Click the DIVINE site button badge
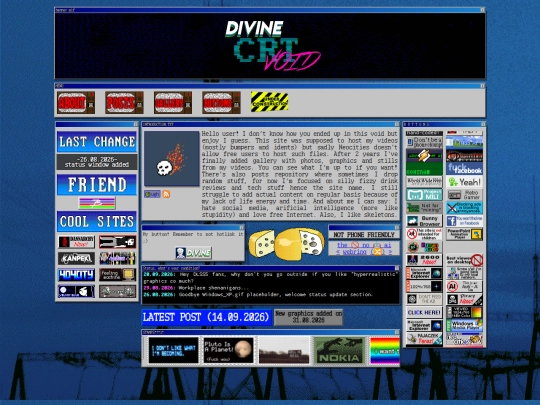Viewport: 540px width, 405px height. 193,253
